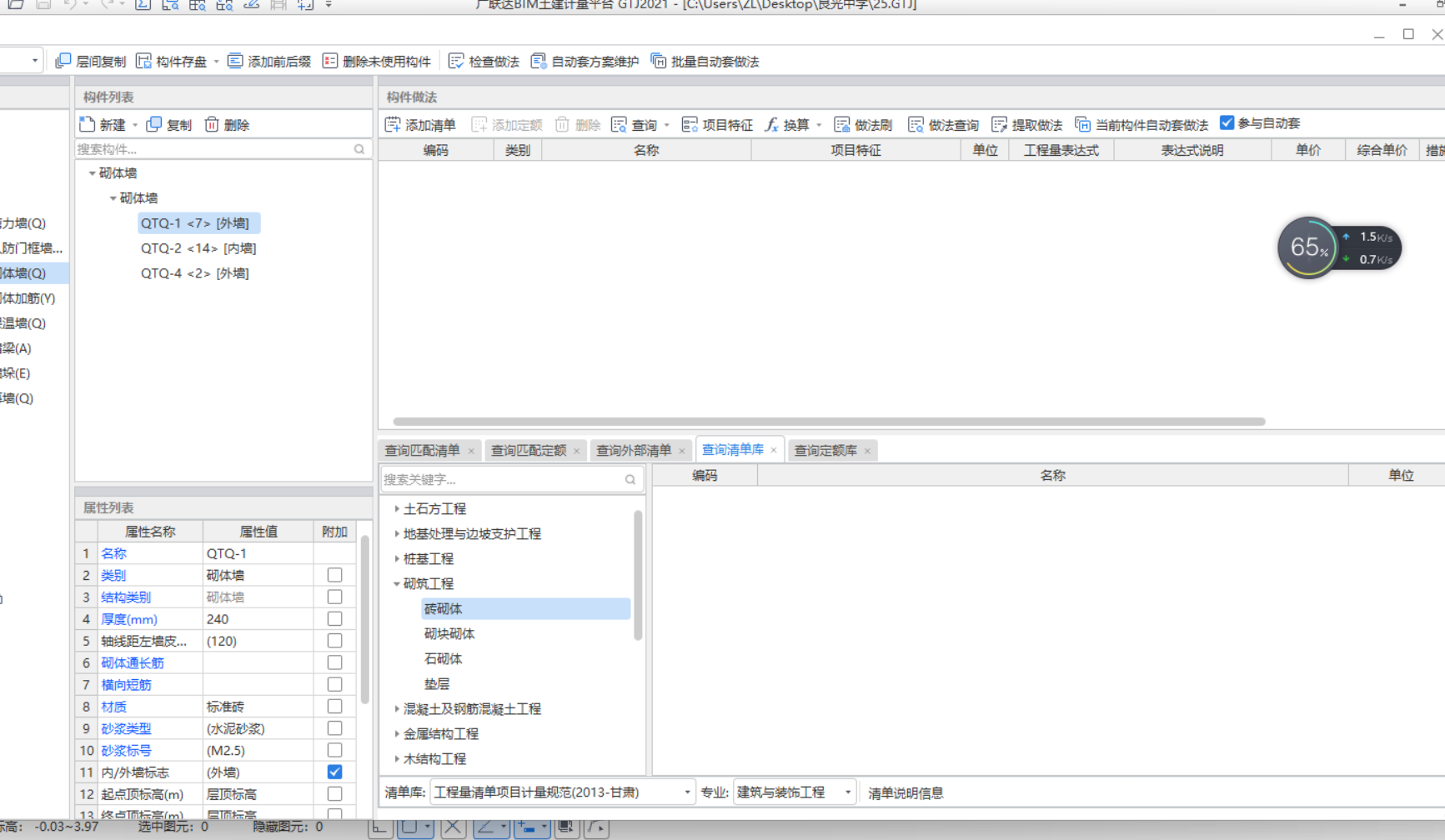Click 添加清单 icon
This screenshot has width=1445, height=840.
tap(393, 124)
